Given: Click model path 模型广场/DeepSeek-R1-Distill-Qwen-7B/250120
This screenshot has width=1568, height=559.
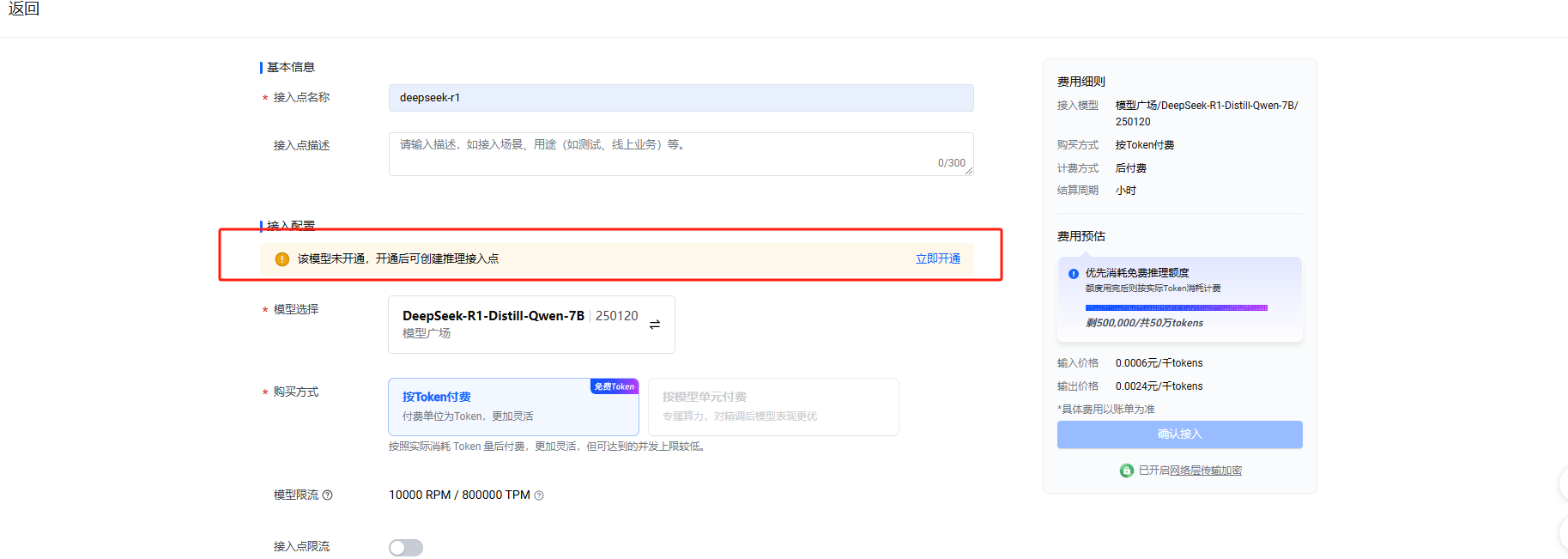Looking at the screenshot, I should point(1207,113).
